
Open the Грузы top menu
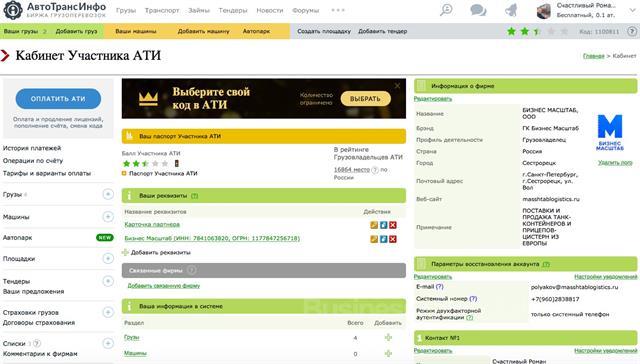pos(126,10)
